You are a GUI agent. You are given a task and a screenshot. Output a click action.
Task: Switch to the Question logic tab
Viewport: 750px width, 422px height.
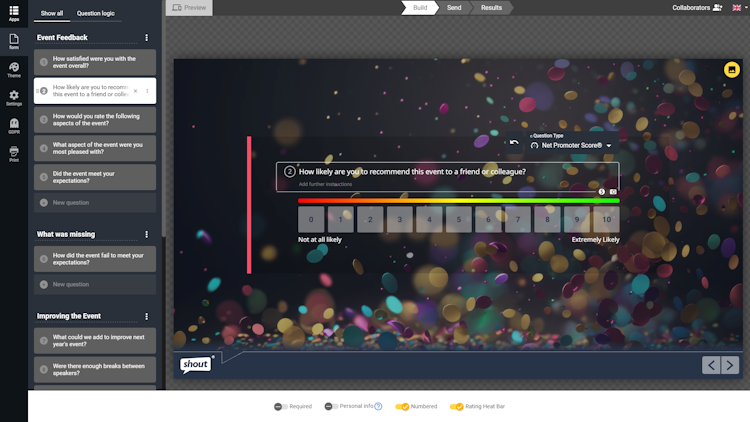coord(96,13)
